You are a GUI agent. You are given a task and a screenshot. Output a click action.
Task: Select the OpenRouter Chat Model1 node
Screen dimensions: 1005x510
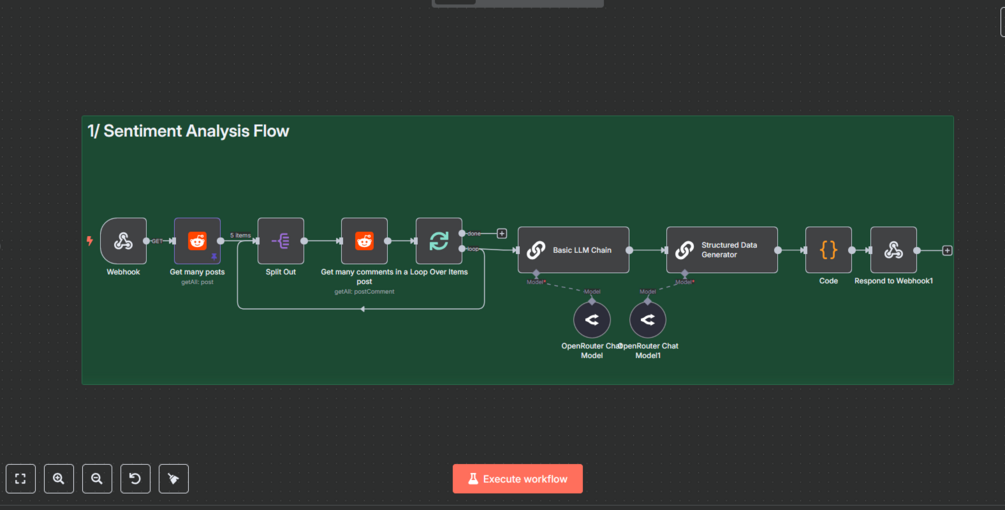(x=647, y=320)
